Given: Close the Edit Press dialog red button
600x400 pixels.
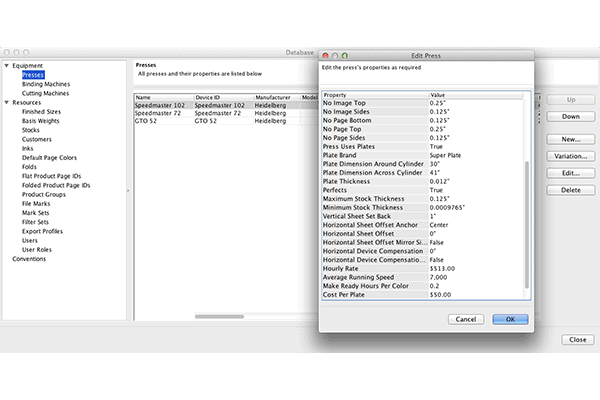Looking at the screenshot, I should (325, 56).
